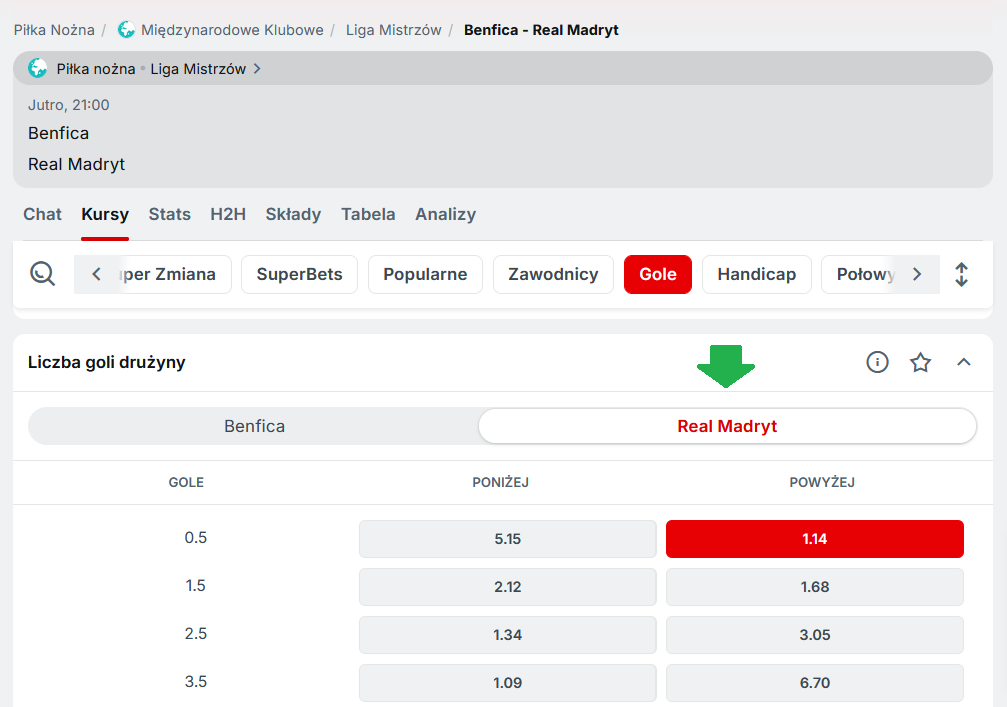Click the search magnifier icon
1007x707 pixels.
pyautogui.click(x=42, y=274)
